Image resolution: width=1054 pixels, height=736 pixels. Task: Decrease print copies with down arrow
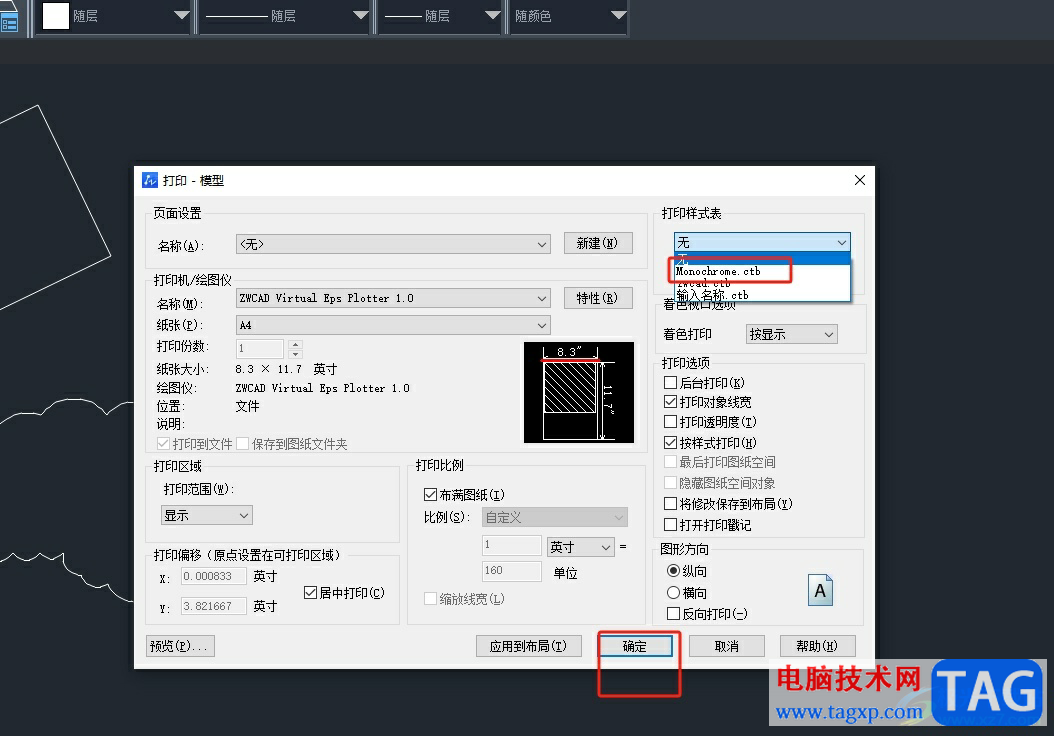(295, 354)
